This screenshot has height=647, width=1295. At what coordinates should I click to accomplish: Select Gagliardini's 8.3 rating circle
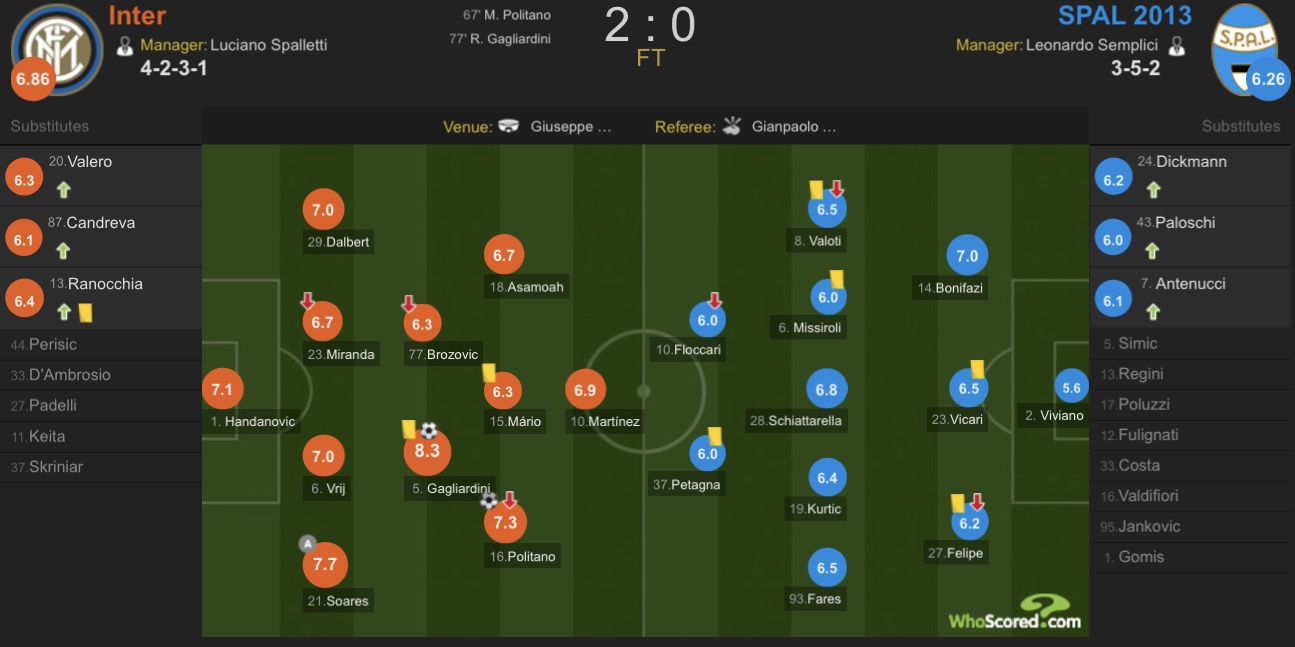tap(427, 452)
